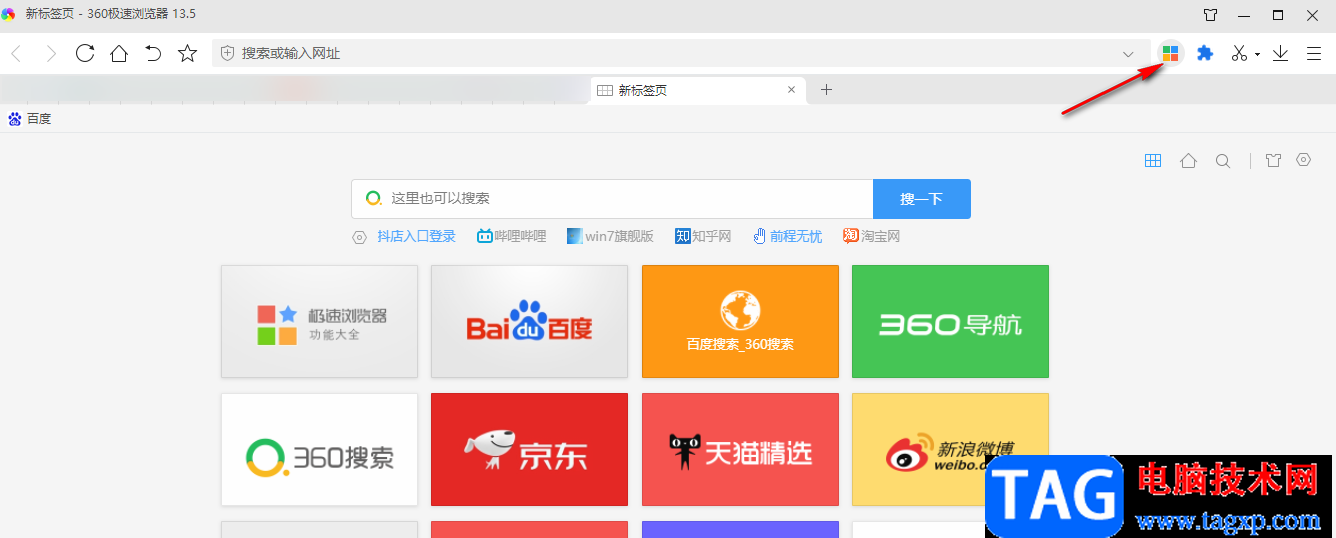Open the extensions puzzle icon
This screenshot has width=1336, height=538.
point(1205,54)
